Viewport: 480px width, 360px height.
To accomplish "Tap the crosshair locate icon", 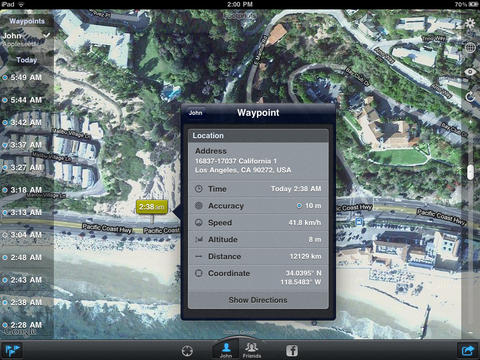I will click(187, 351).
